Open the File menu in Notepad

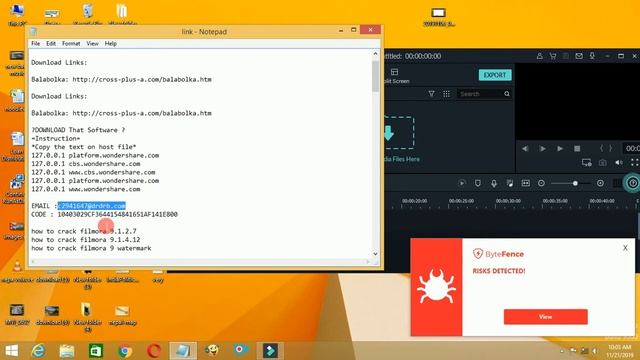click(36, 43)
